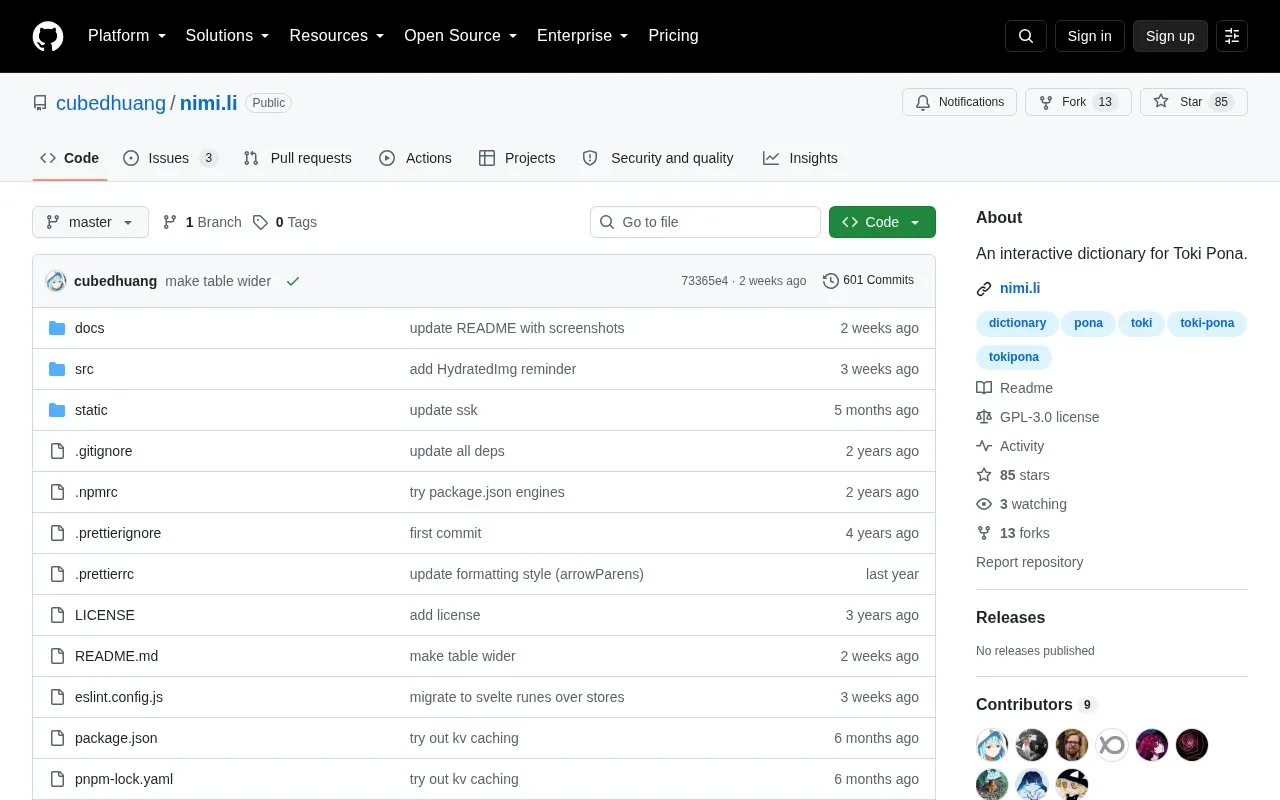Select the toki-pona topic tag
This screenshot has width=1280, height=800.
(x=1207, y=323)
